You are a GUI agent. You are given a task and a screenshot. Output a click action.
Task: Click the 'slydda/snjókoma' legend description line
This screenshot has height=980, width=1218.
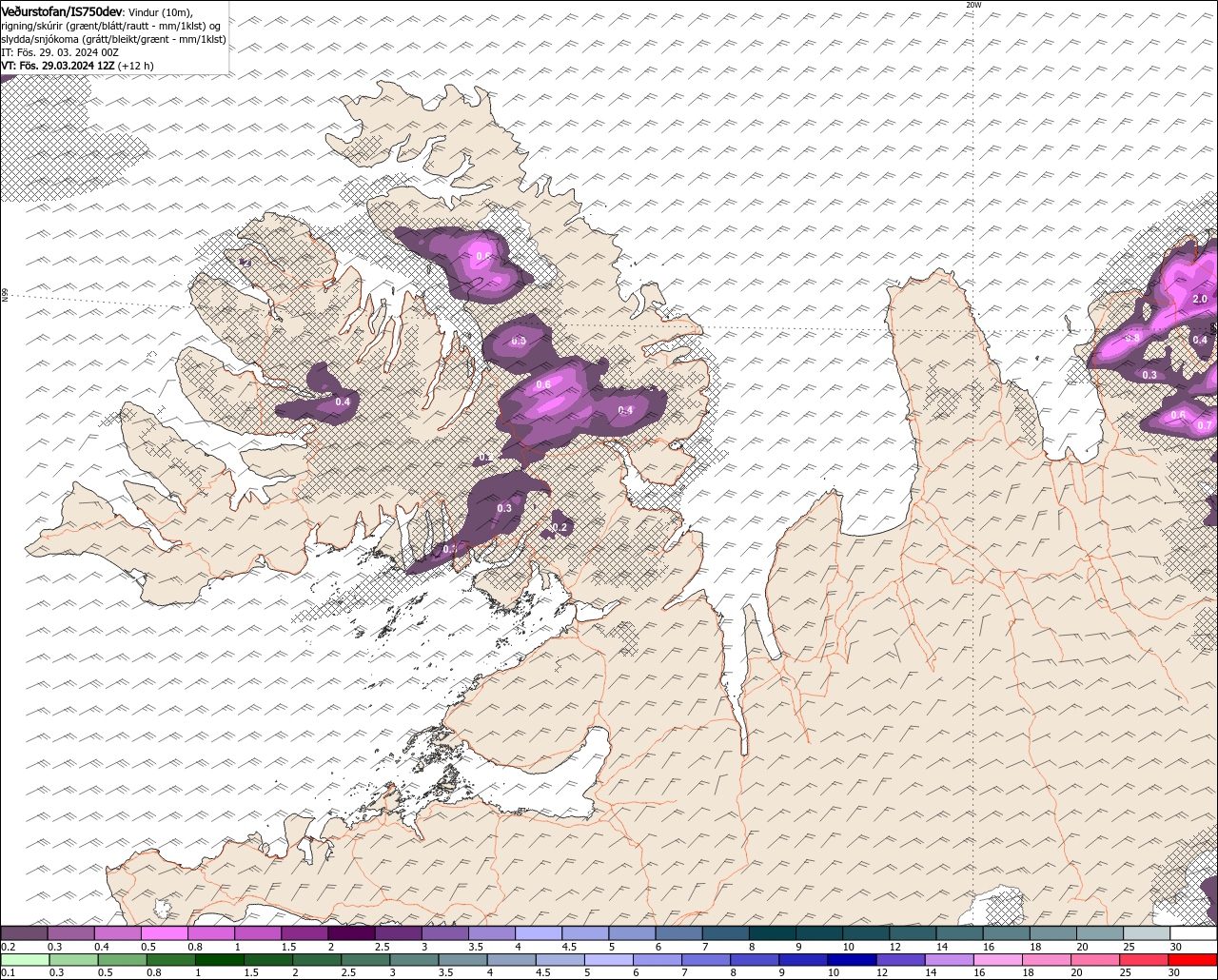[114, 39]
